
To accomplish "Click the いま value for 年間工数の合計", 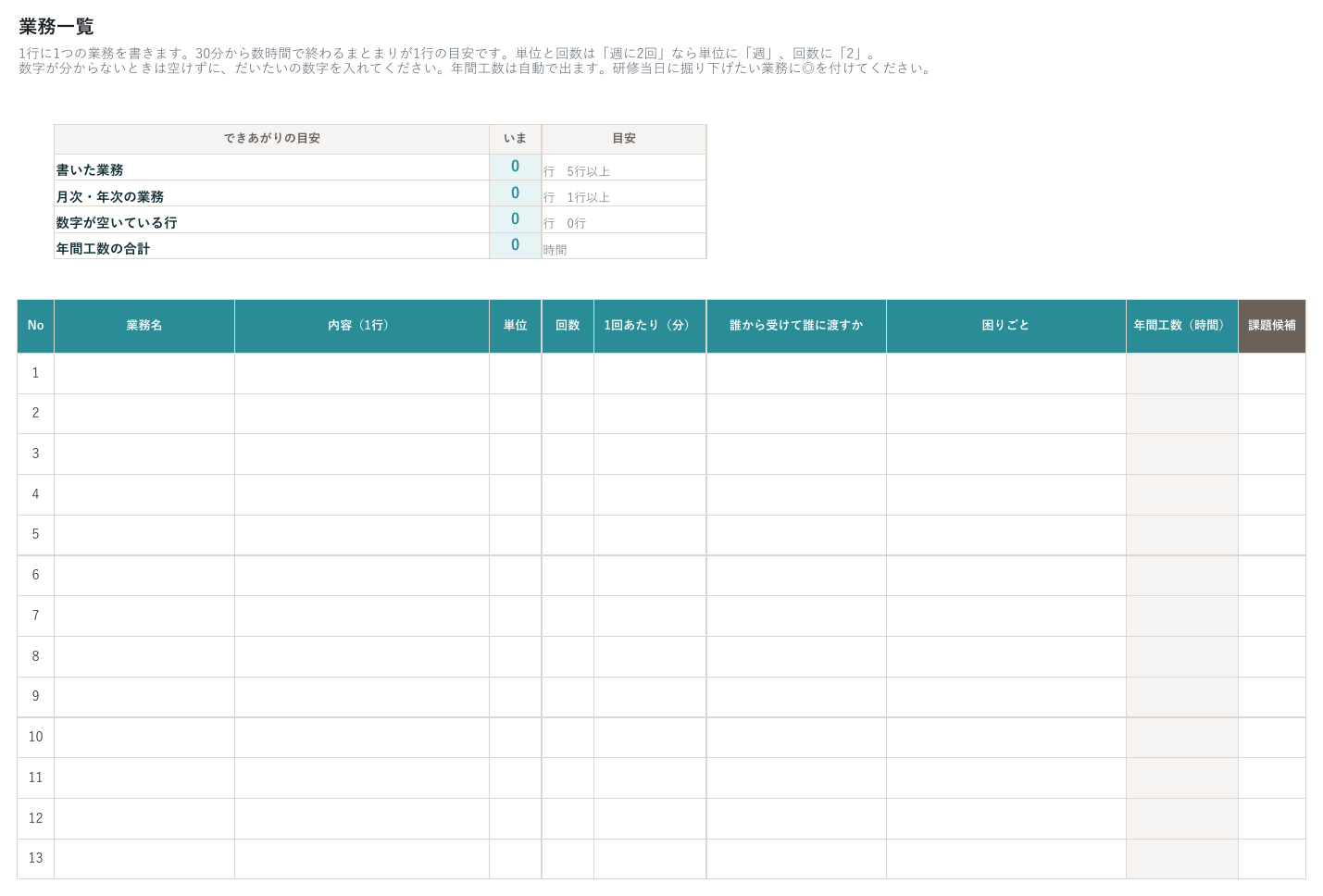I will click(516, 245).
